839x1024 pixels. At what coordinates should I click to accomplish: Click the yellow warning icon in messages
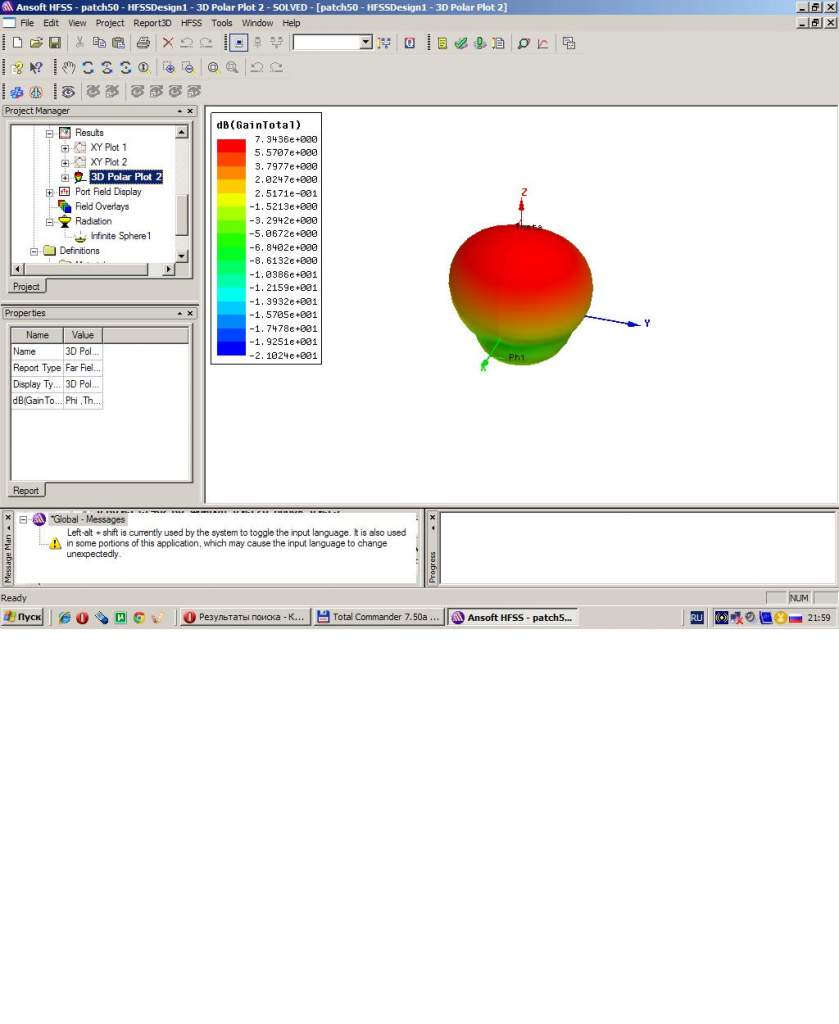[55, 543]
